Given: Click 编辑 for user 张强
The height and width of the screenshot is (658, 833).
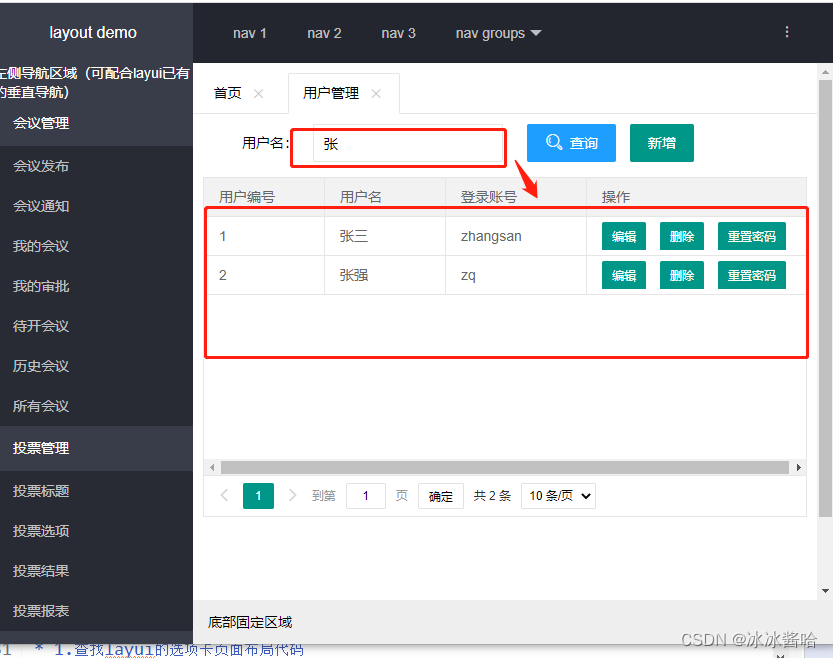Looking at the screenshot, I should tap(624, 275).
